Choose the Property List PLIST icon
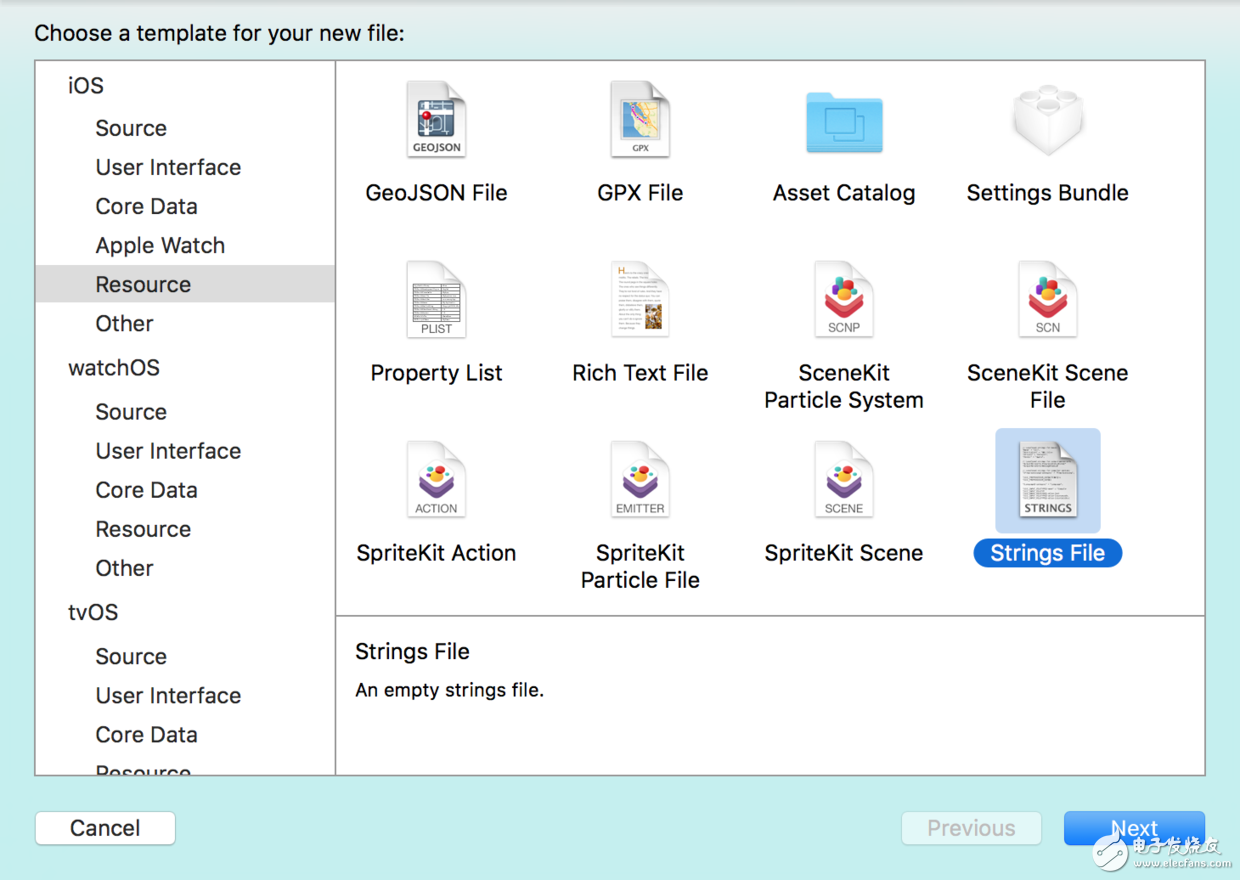Image resolution: width=1240 pixels, height=880 pixels. (436, 300)
